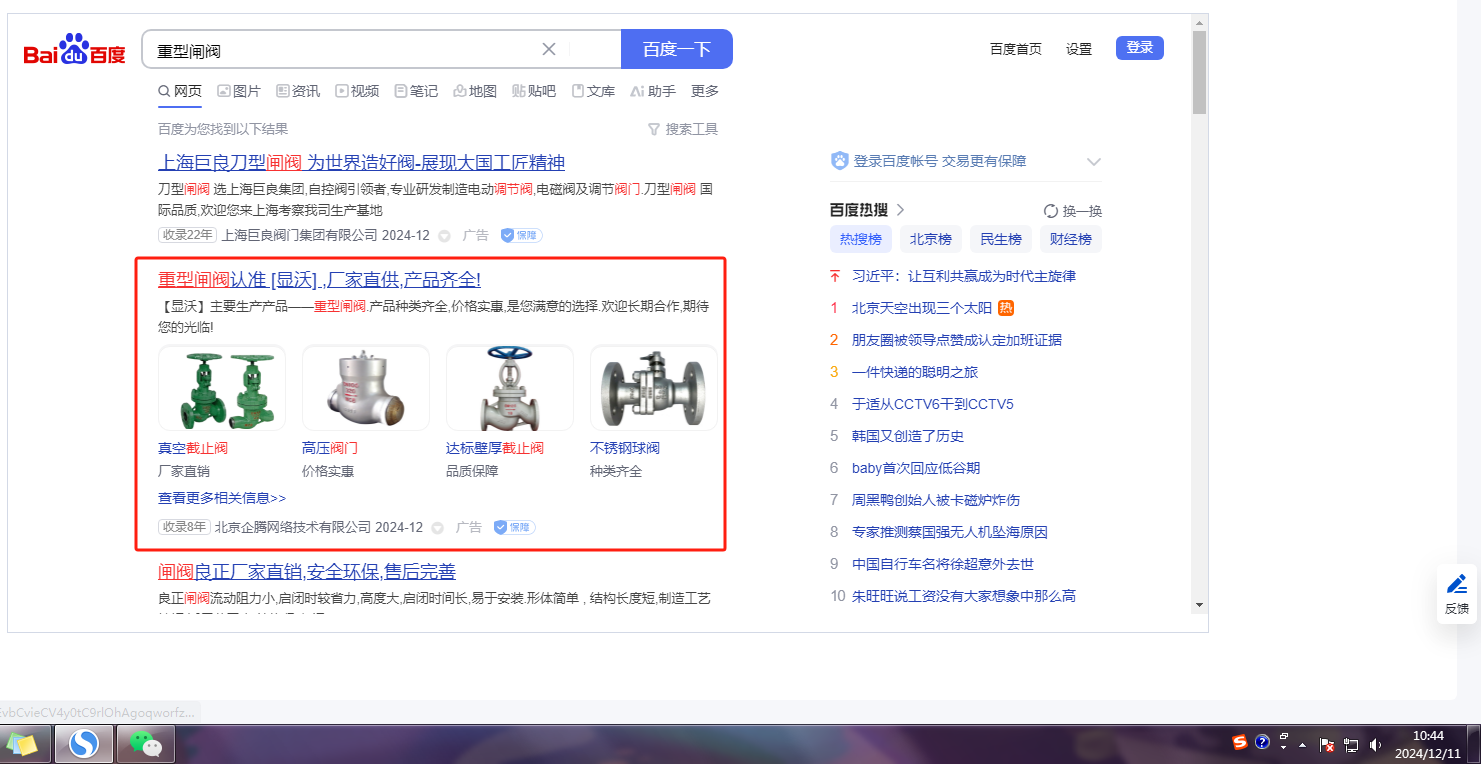Open the 重型闸阀认准 [显沃] result title
Viewport: 1481px width, 764px height.
(320, 280)
